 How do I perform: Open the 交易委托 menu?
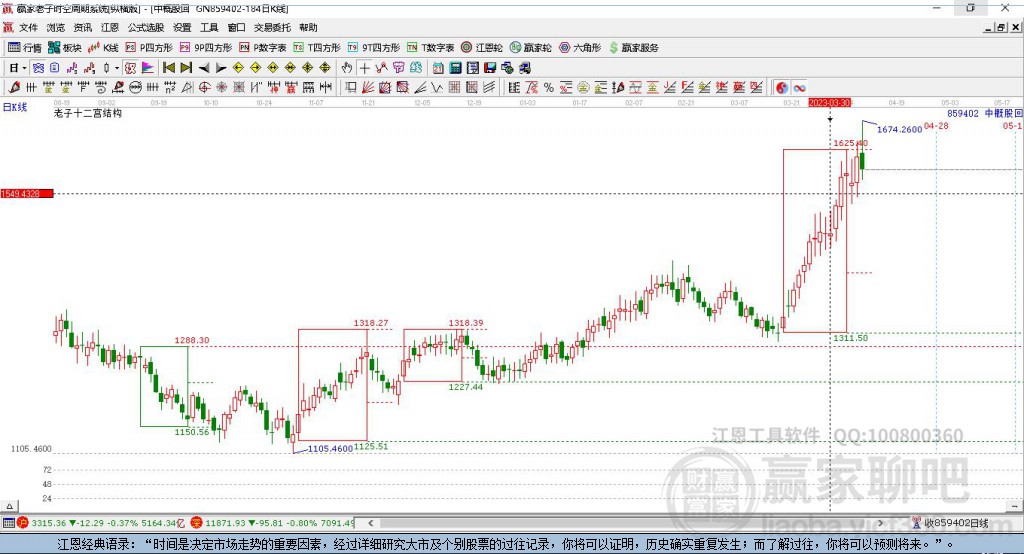point(271,28)
